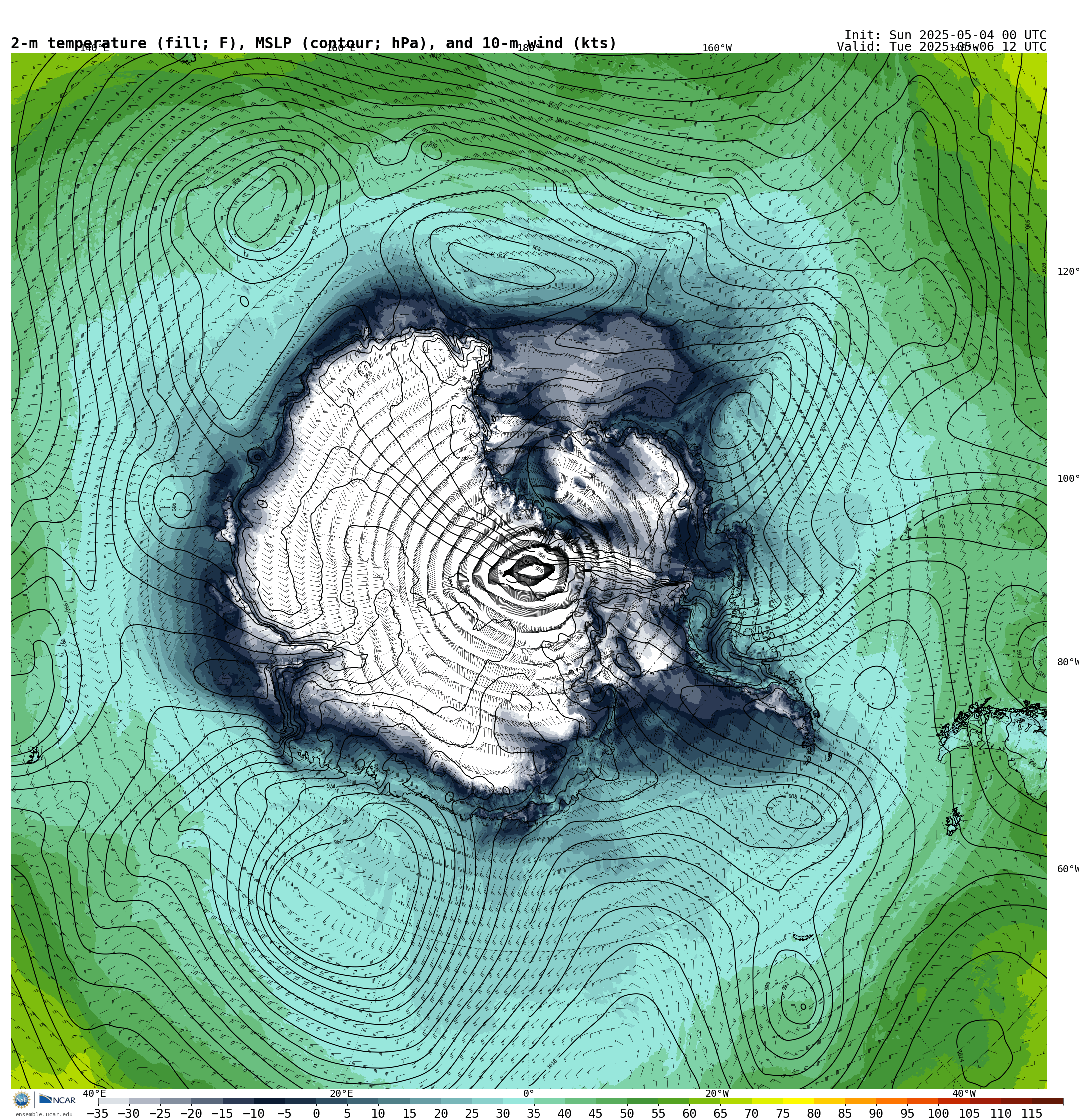Click the 80°W longitude label on right edge

click(x=1068, y=662)
